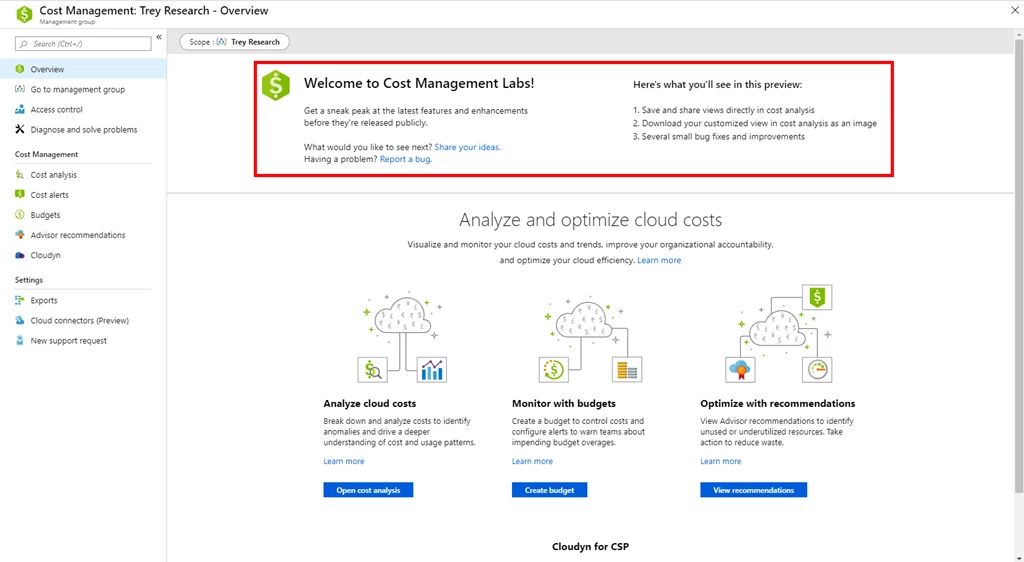
Task: Click the Cloudyn cloud icon in sidebar
Action: [20, 255]
